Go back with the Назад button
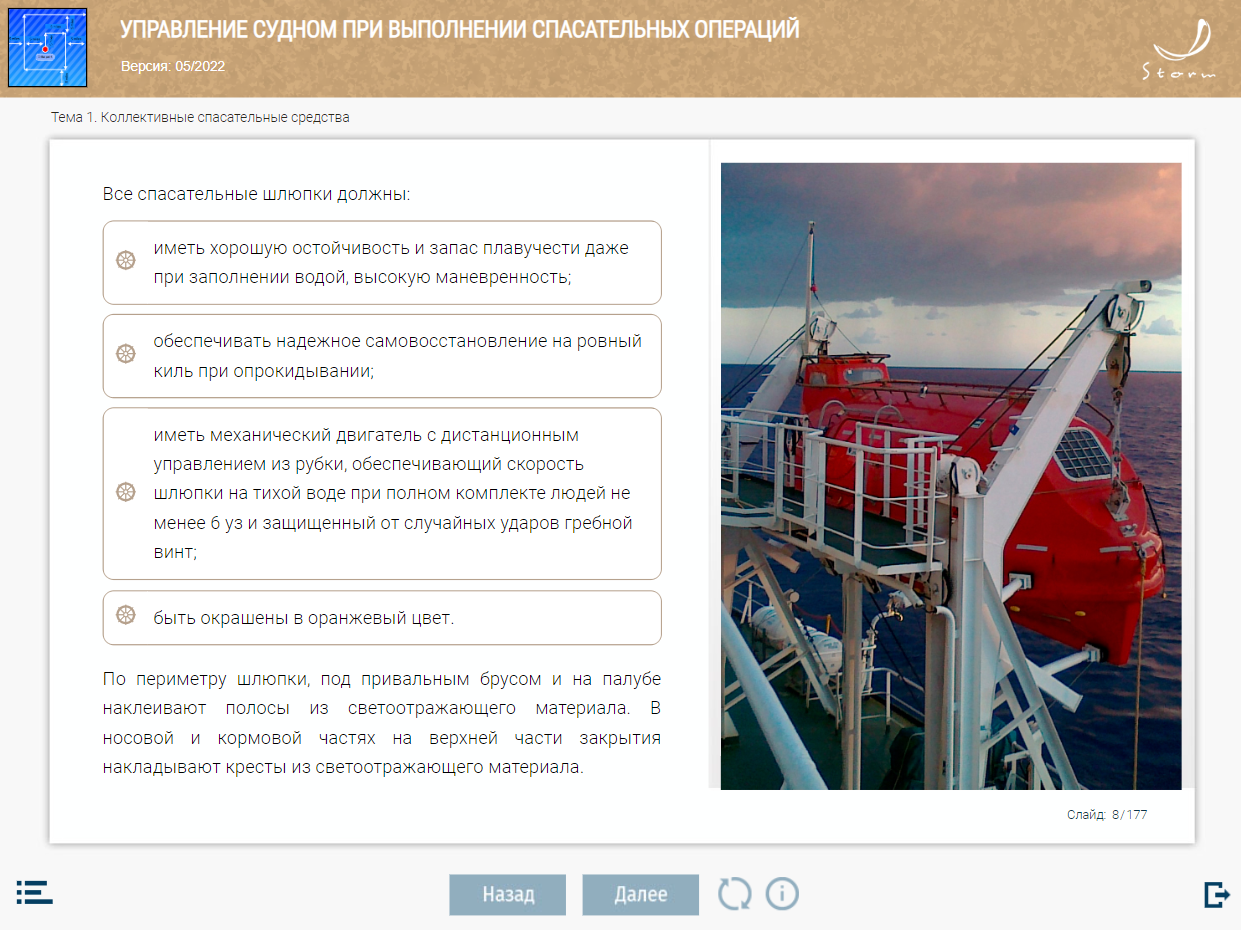Viewport: 1241px width, 930px height. click(x=508, y=894)
